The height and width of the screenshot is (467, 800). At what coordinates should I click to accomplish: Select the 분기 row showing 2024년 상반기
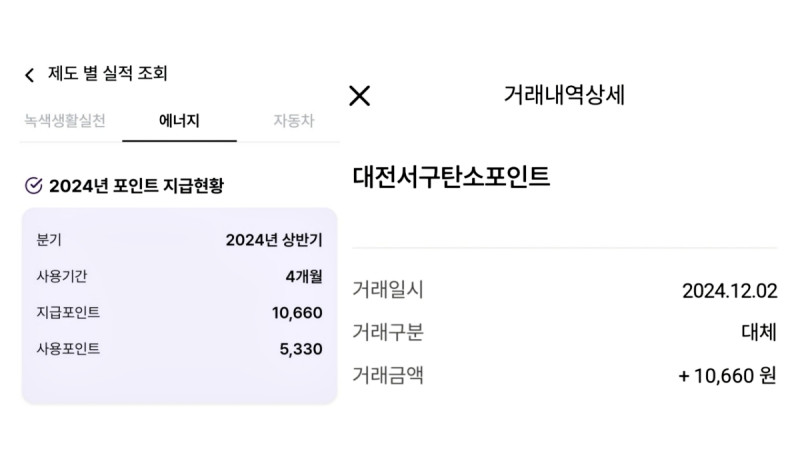(180, 240)
